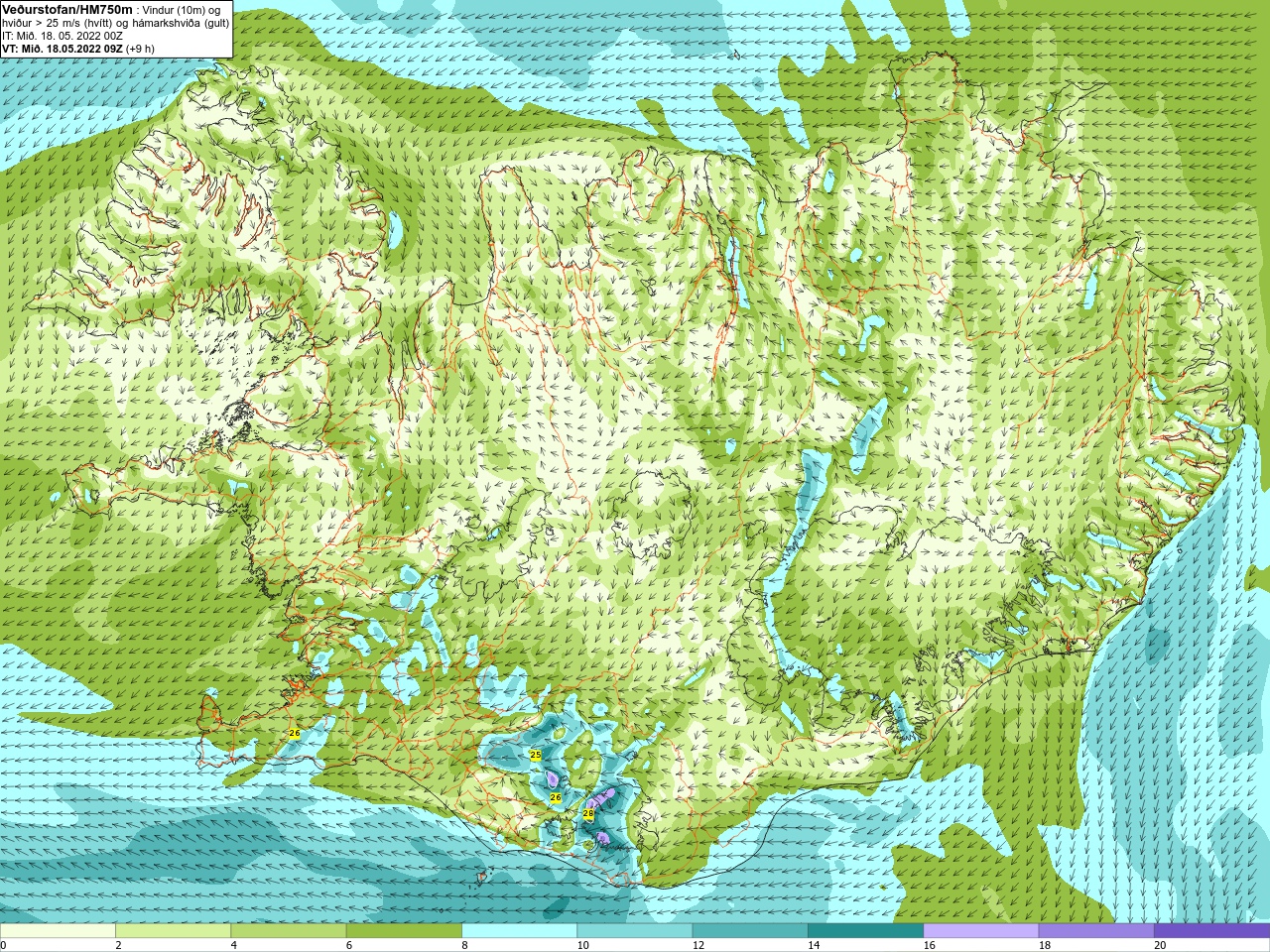The height and width of the screenshot is (952, 1270).
Task: Click the legend scale value '20'
Action: (1160, 945)
